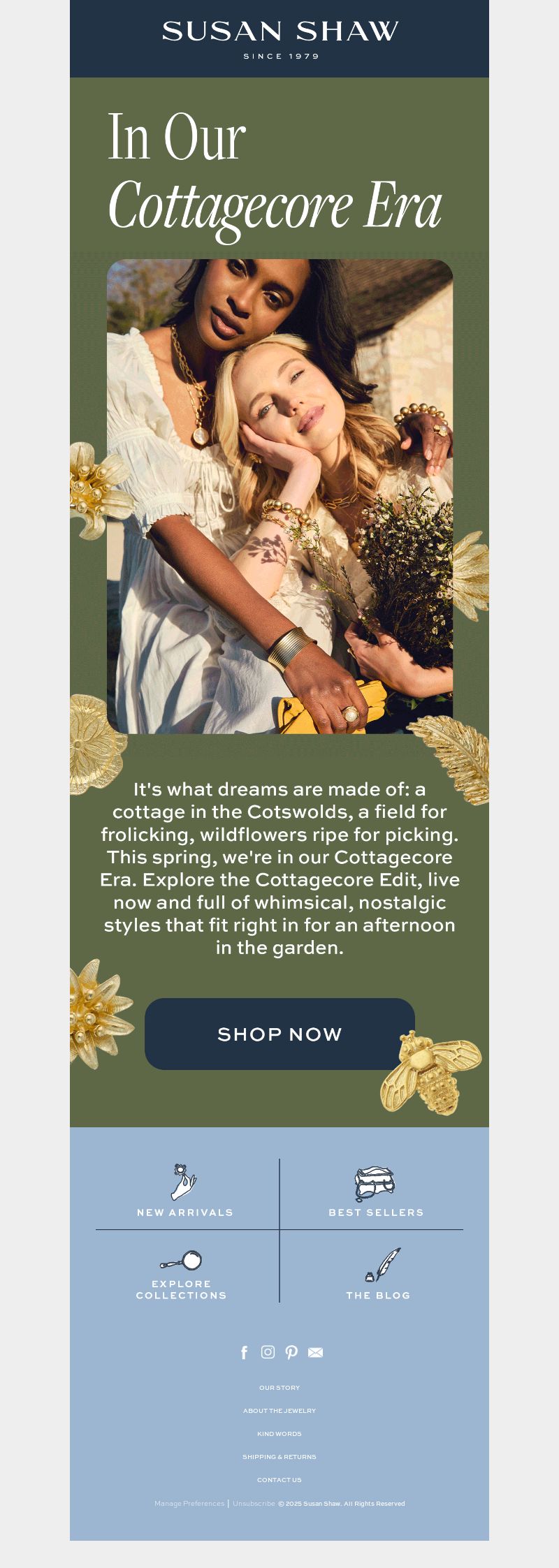
Task: Click the email envelope icon
Action: click(316, 1353)
